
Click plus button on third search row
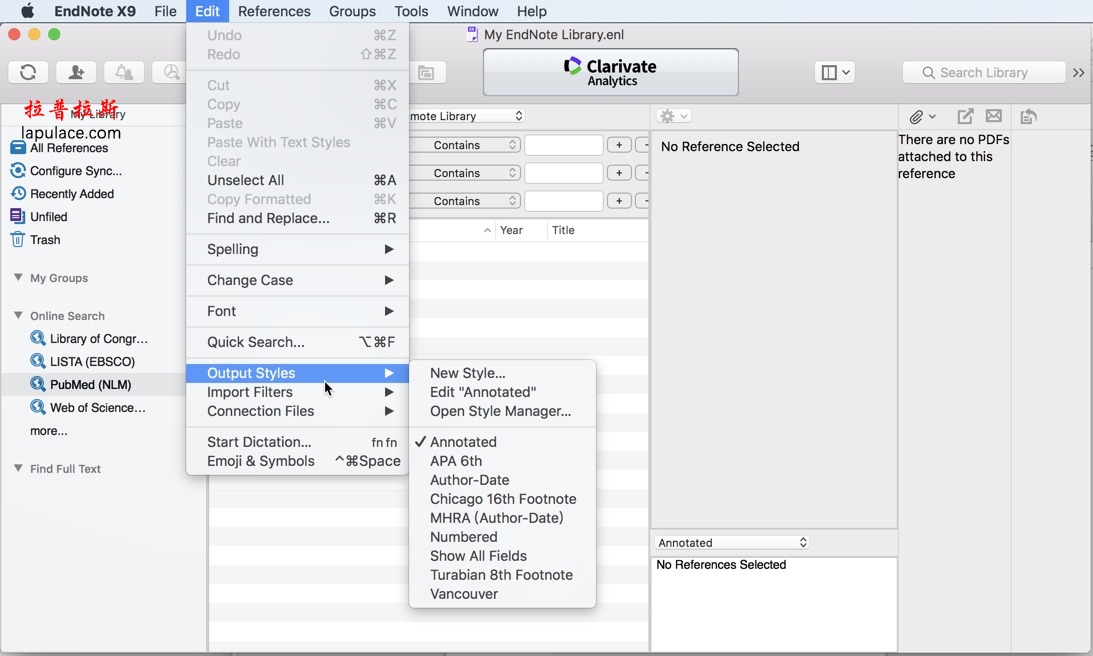pyautogui.click(x=619, y=201)
